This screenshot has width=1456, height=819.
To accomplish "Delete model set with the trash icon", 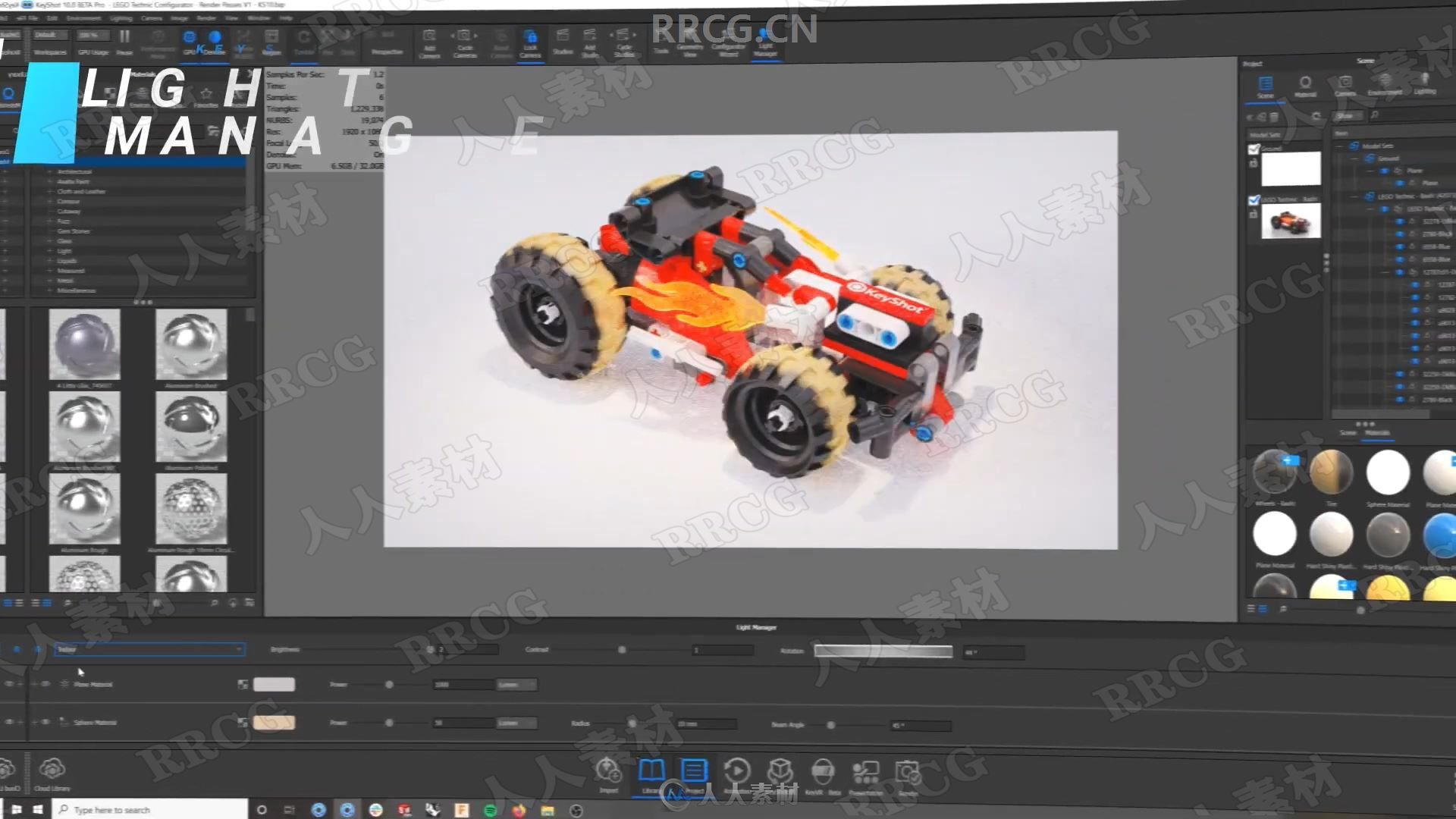I will coord(1274,117).
